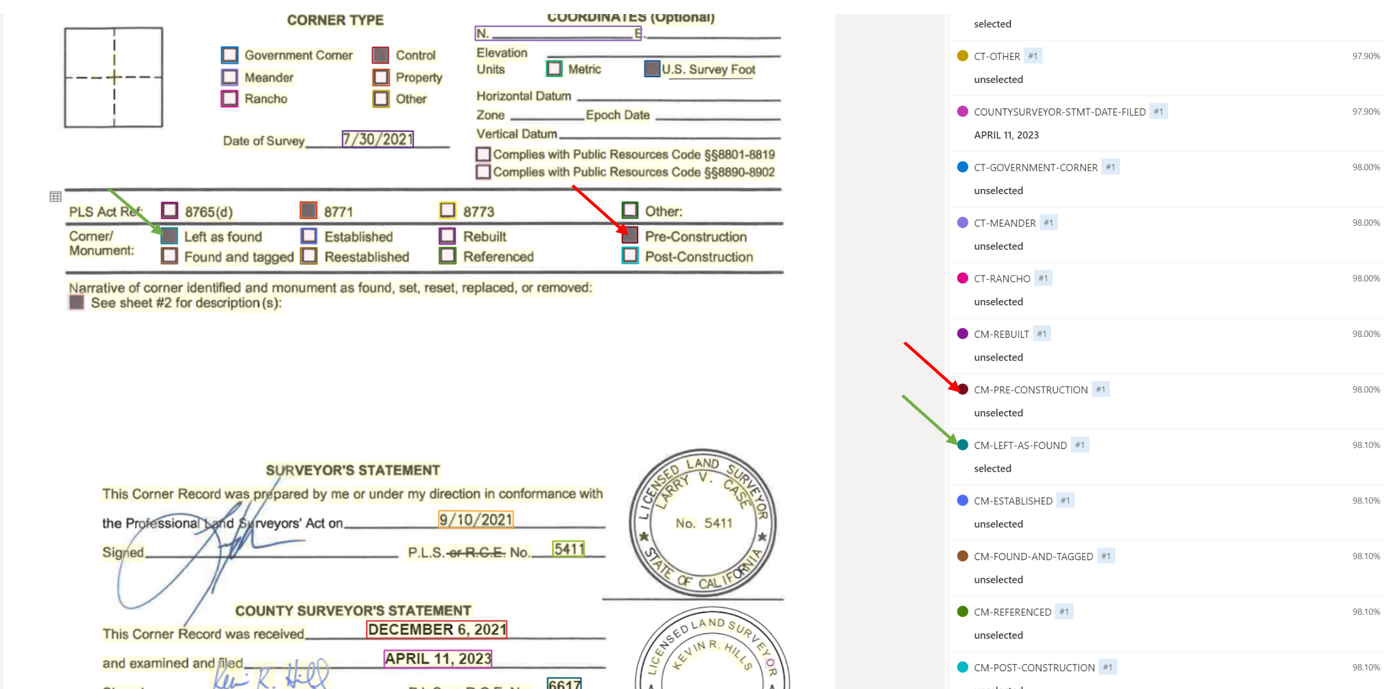Click the Referenced checkbox in the document
The height and width of the screenshot is (689, 1392).
point(448,256)
